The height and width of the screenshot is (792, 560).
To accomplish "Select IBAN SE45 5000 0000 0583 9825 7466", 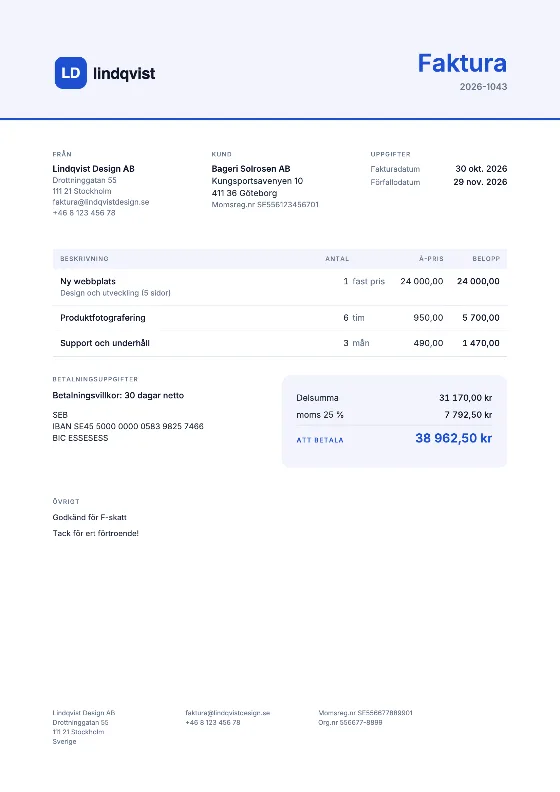I will (128, 426).
